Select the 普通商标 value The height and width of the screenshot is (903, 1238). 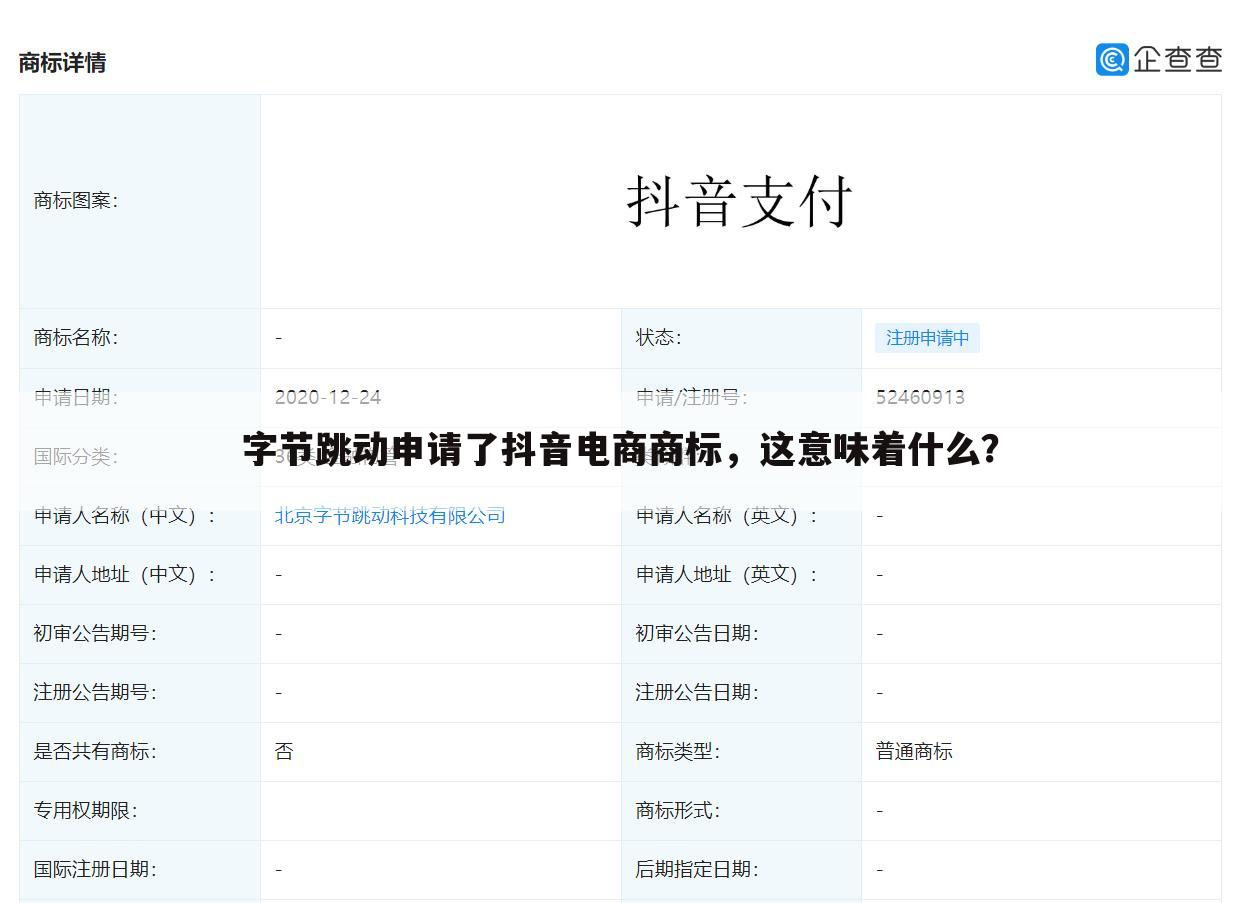tap(914, 752)
